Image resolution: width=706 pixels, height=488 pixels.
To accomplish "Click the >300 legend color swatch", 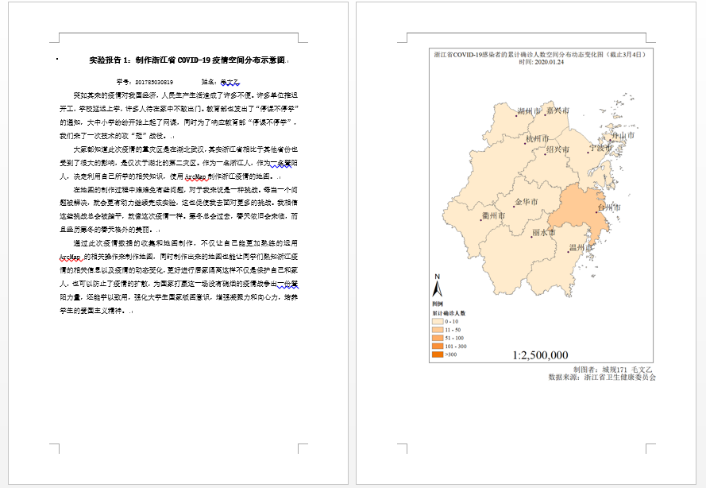I will 439,355.
